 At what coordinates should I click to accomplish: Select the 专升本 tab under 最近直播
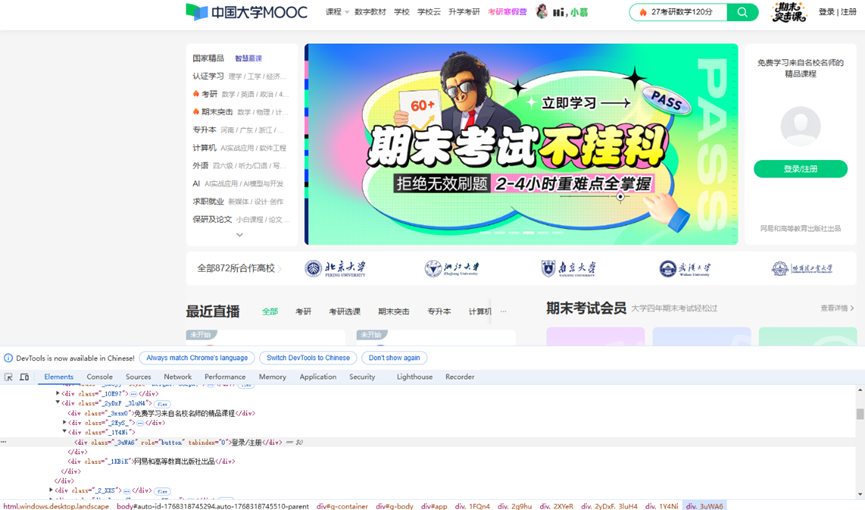(x=439, y=311)
